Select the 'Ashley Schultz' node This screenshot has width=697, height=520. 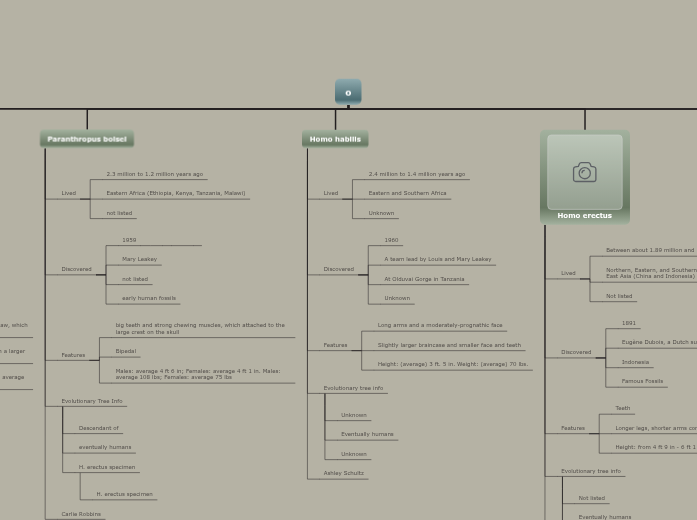(x=343, y=473)
